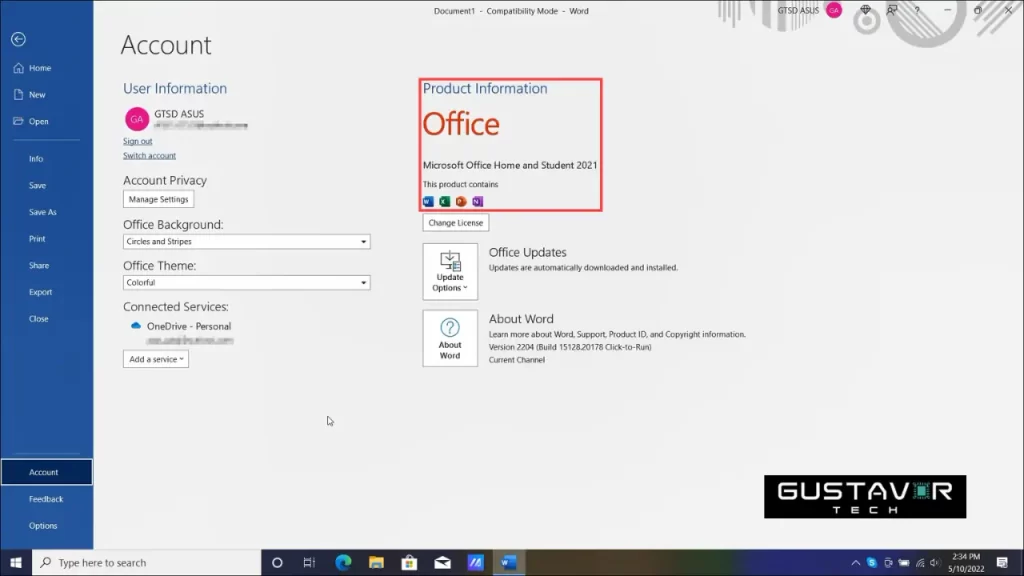
Task: Select the Account sidebar item
Action: tap(46, 472)
